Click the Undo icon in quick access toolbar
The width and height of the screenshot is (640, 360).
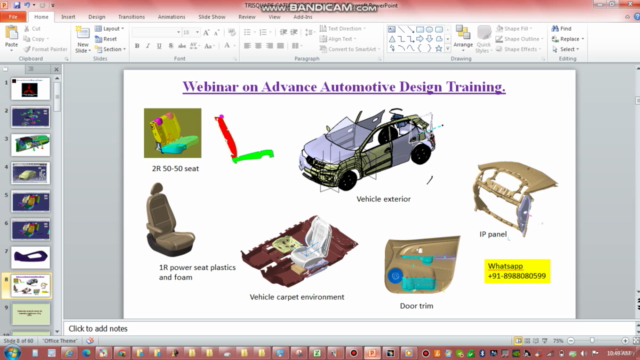pos(27,5)
